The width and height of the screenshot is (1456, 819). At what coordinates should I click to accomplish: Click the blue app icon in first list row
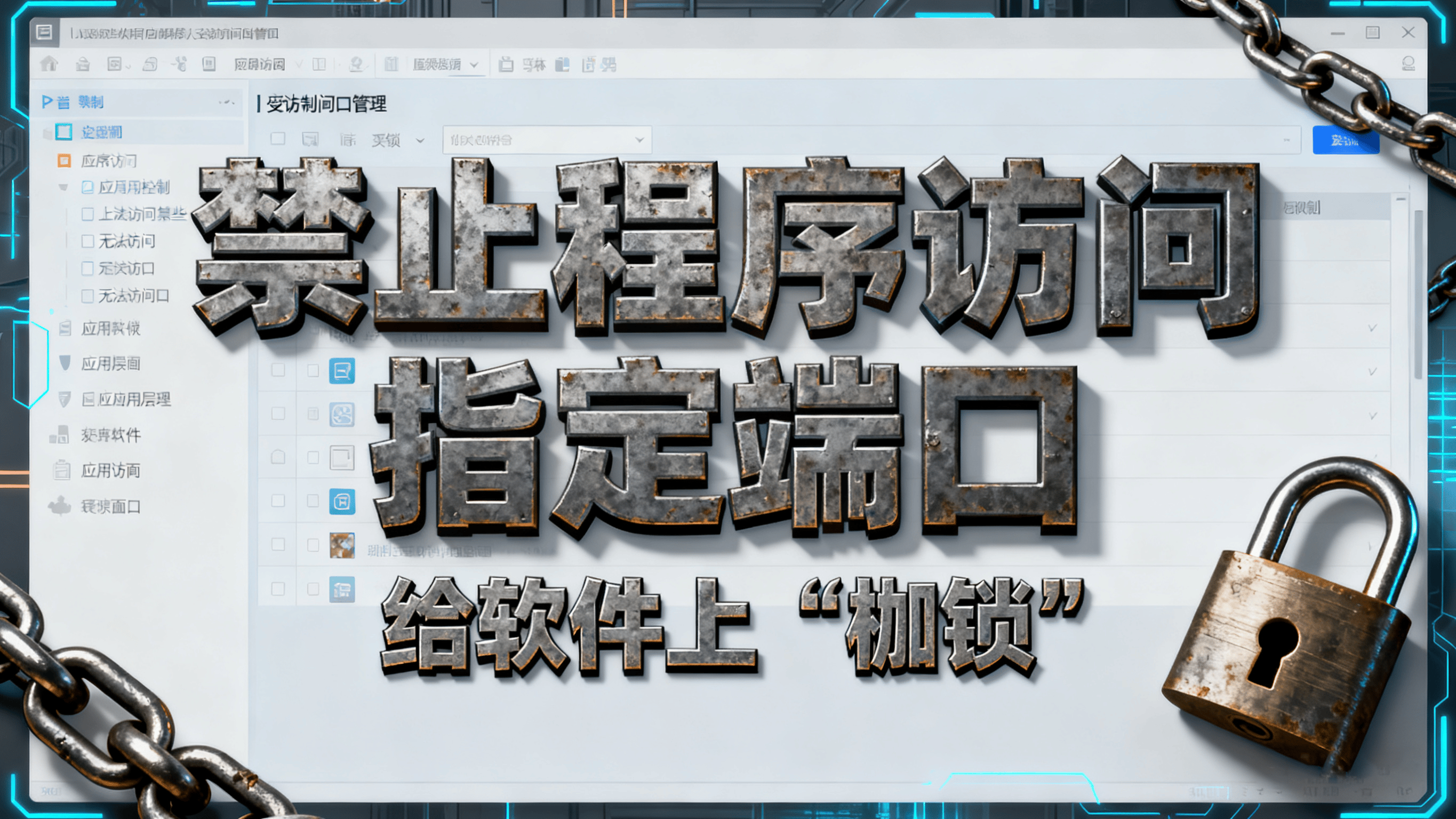(x=342, y=370)
